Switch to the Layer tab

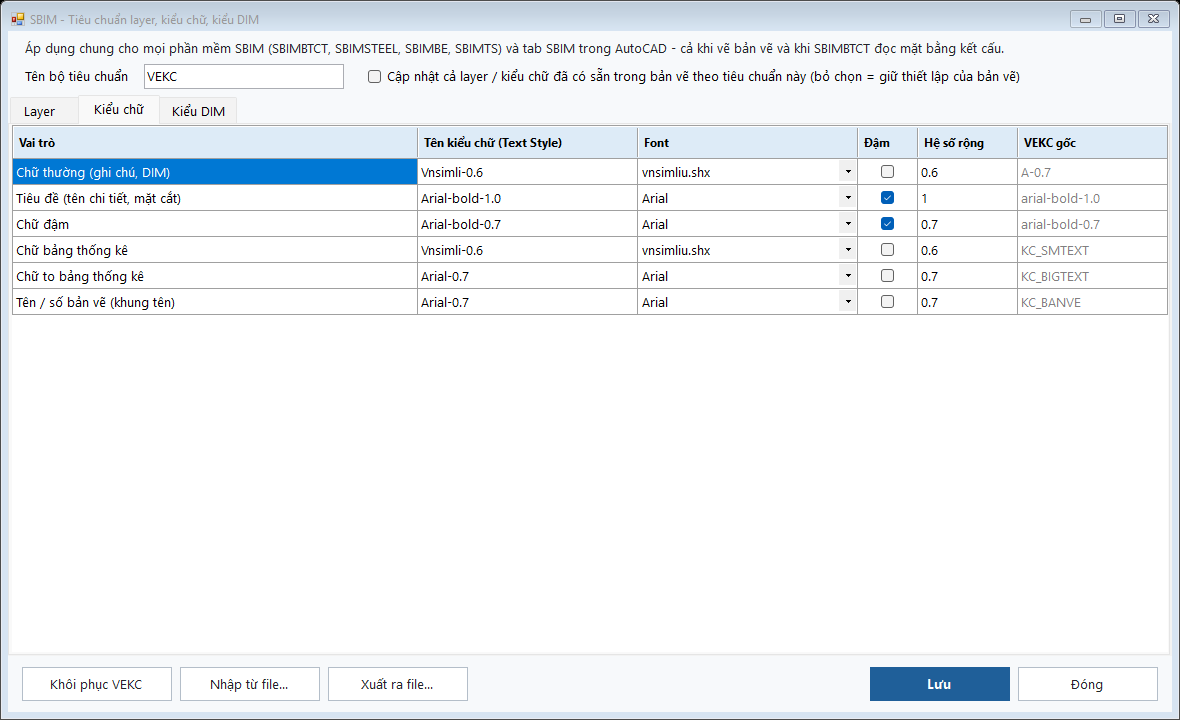click(x=44, y=111)
